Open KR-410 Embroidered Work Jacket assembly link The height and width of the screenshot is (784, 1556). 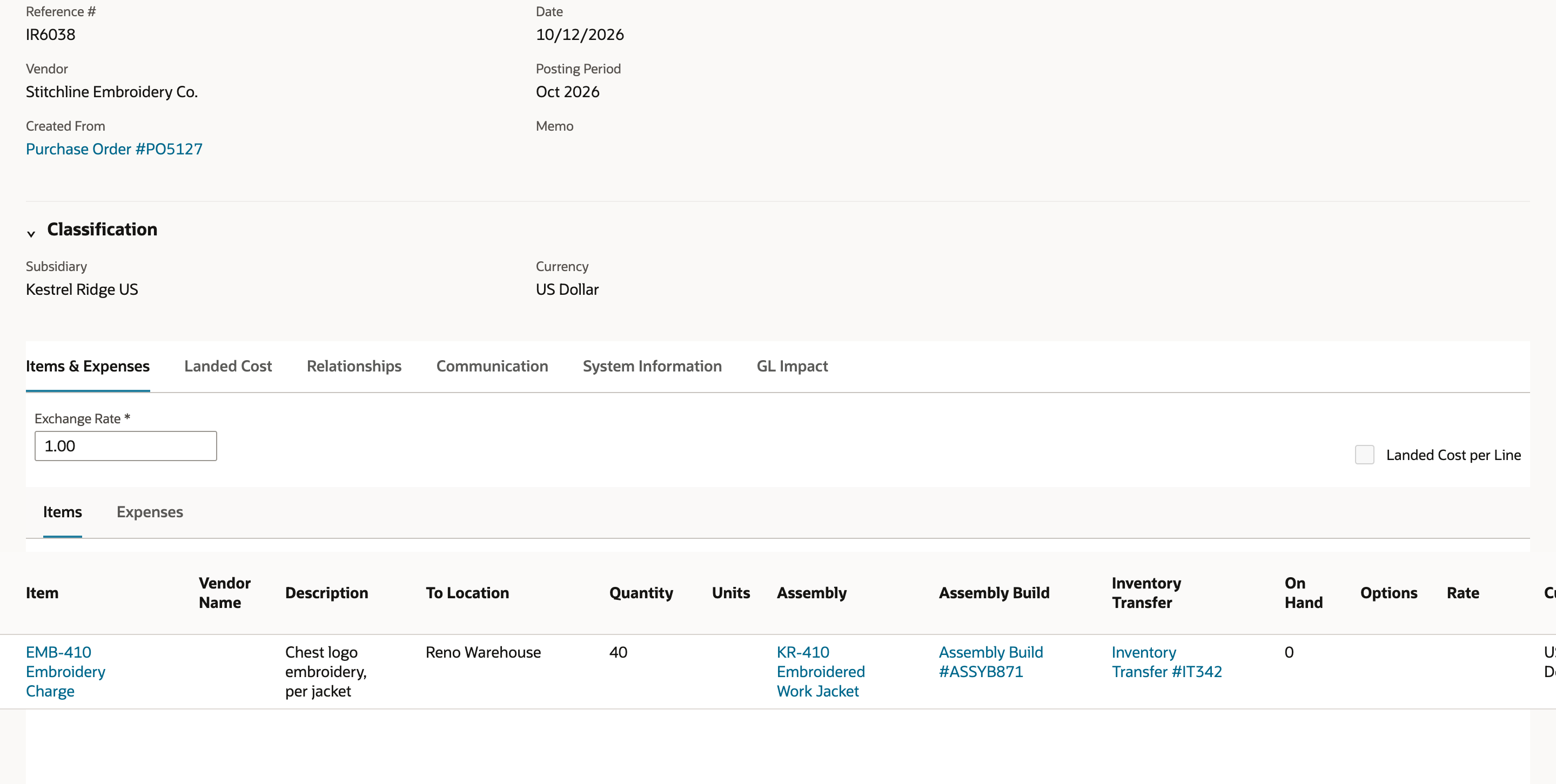pos(820,672)
